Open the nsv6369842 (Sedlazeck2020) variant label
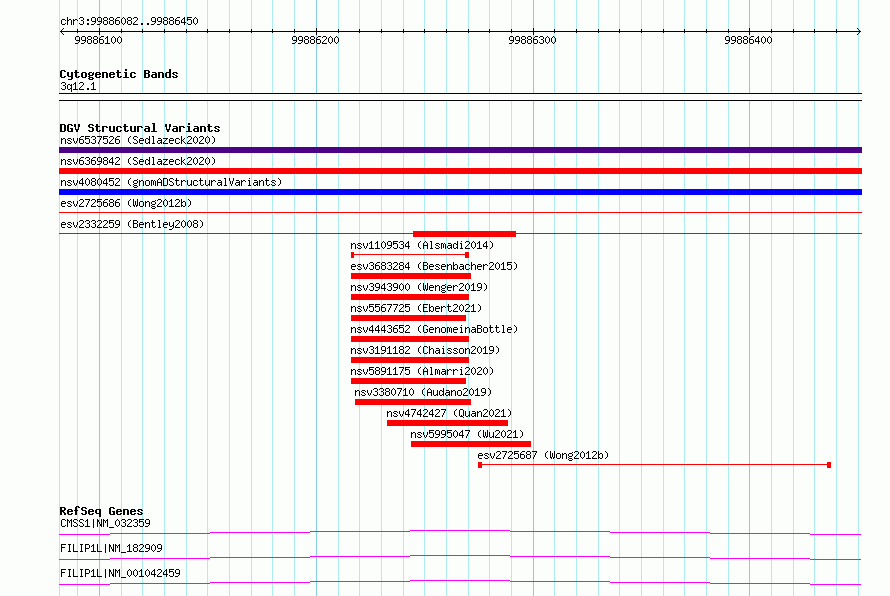 (x=138, y=161)
